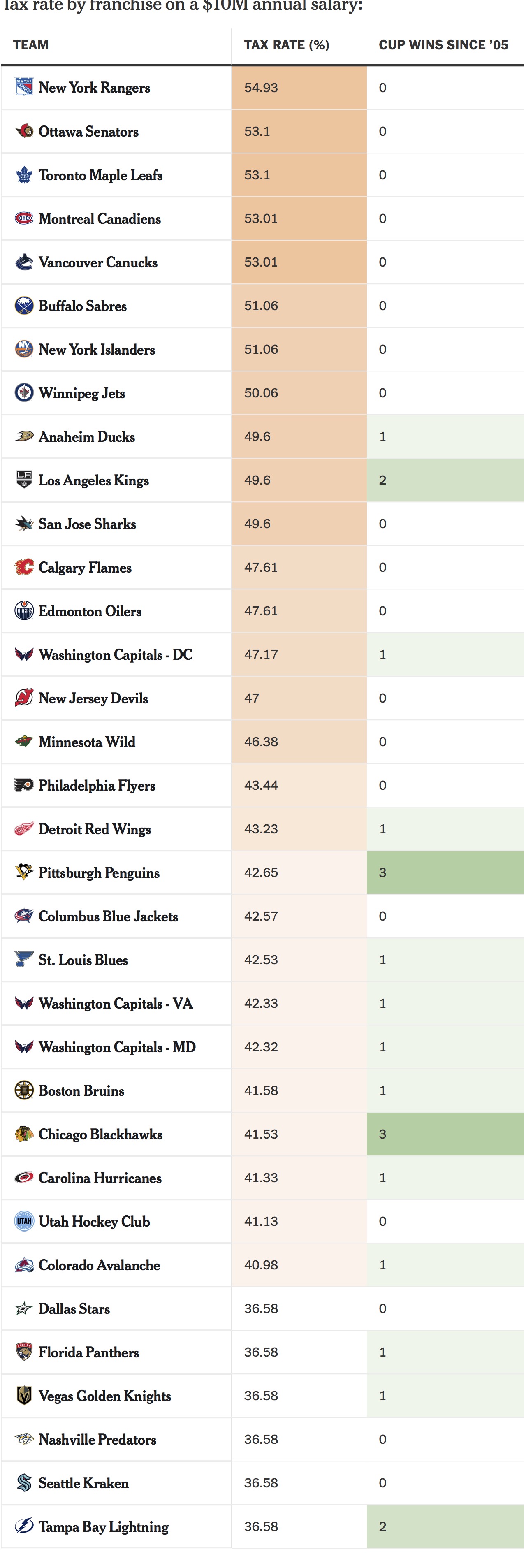524x1568 pixels.
Task: Select the Edmonton Oilers team name
Action: tap(90, 611)
